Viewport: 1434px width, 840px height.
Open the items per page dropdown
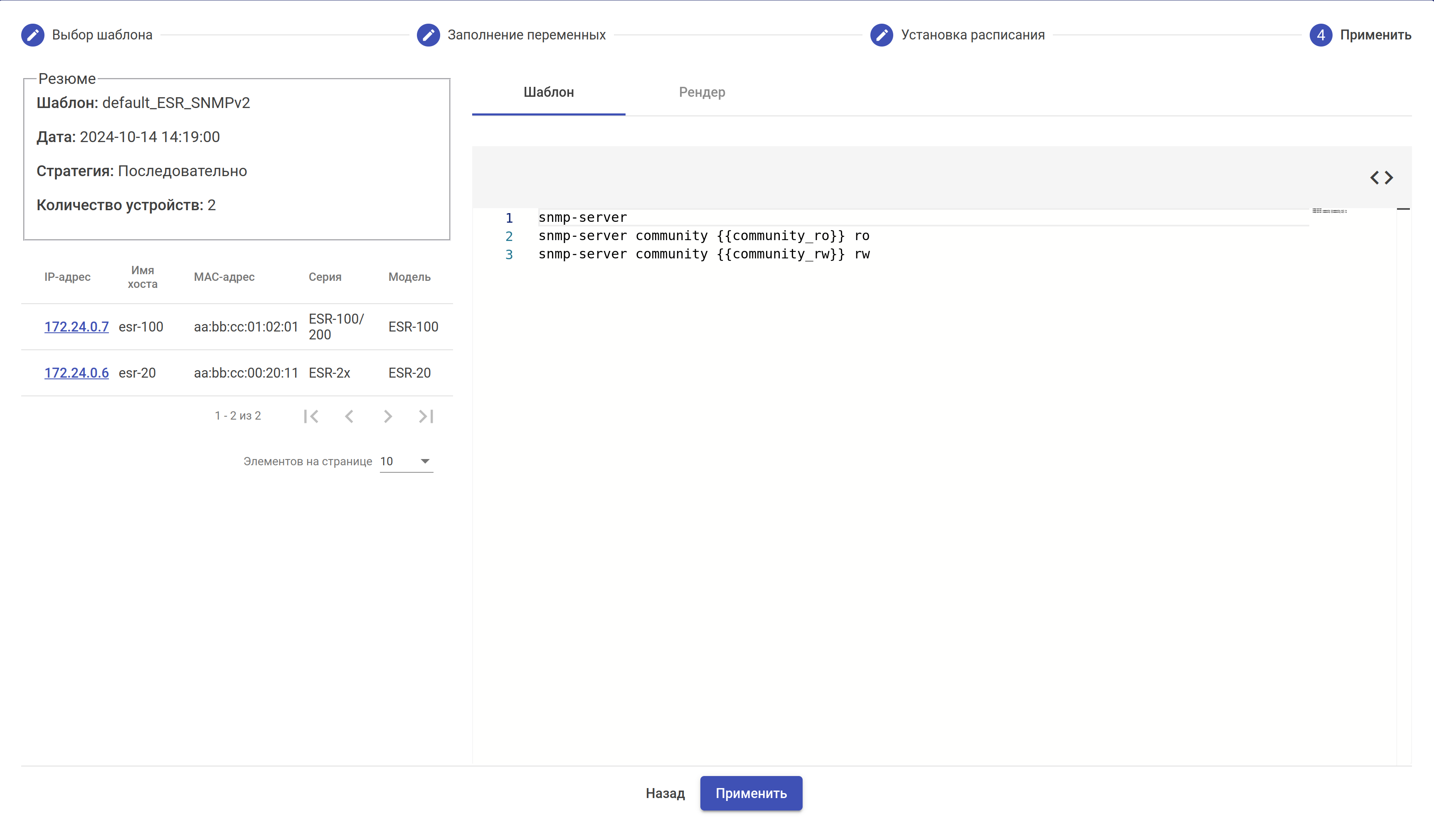coord(407,461)
